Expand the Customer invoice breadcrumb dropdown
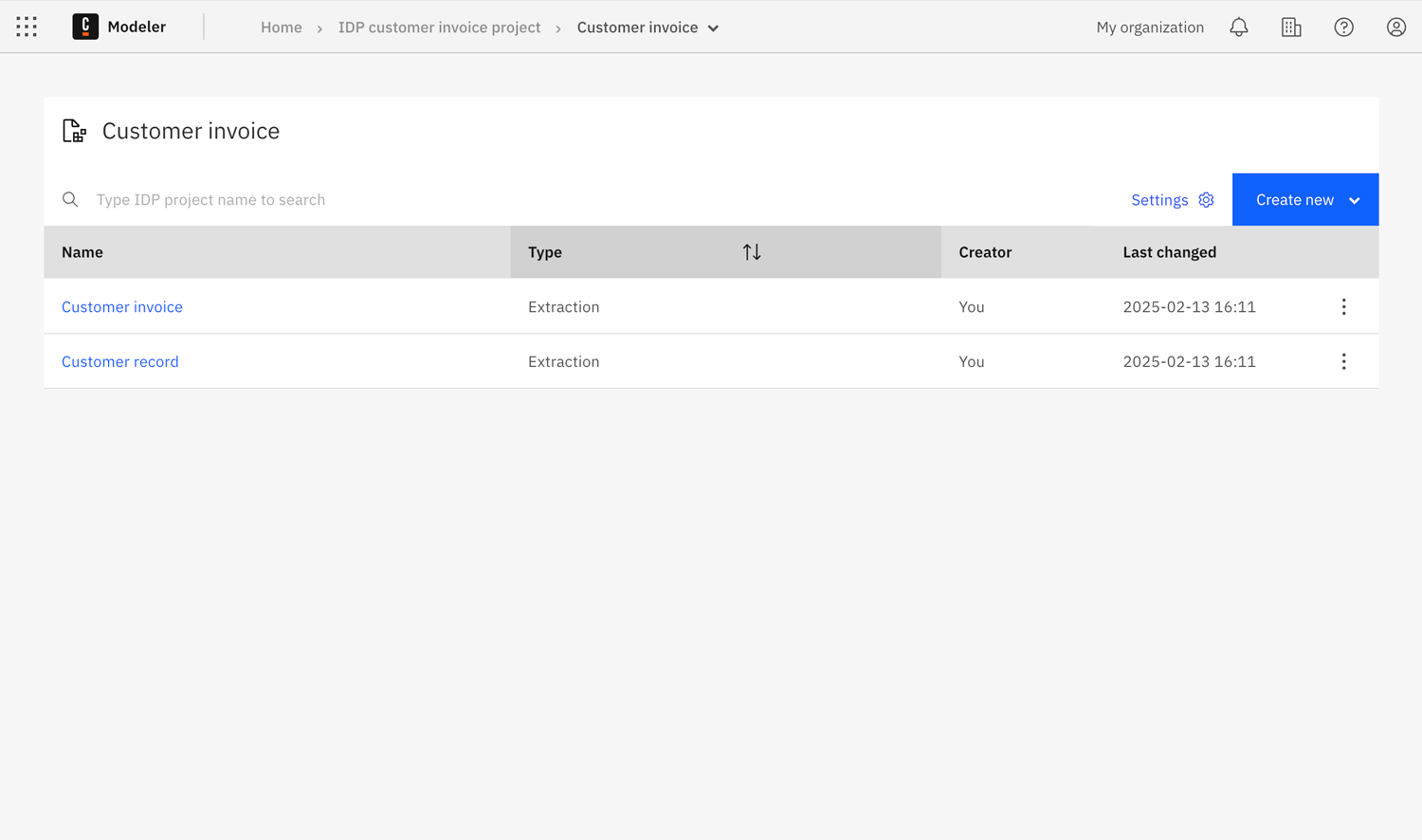The width and height of the screenshot is (1422, 840). tap(714, 27)
